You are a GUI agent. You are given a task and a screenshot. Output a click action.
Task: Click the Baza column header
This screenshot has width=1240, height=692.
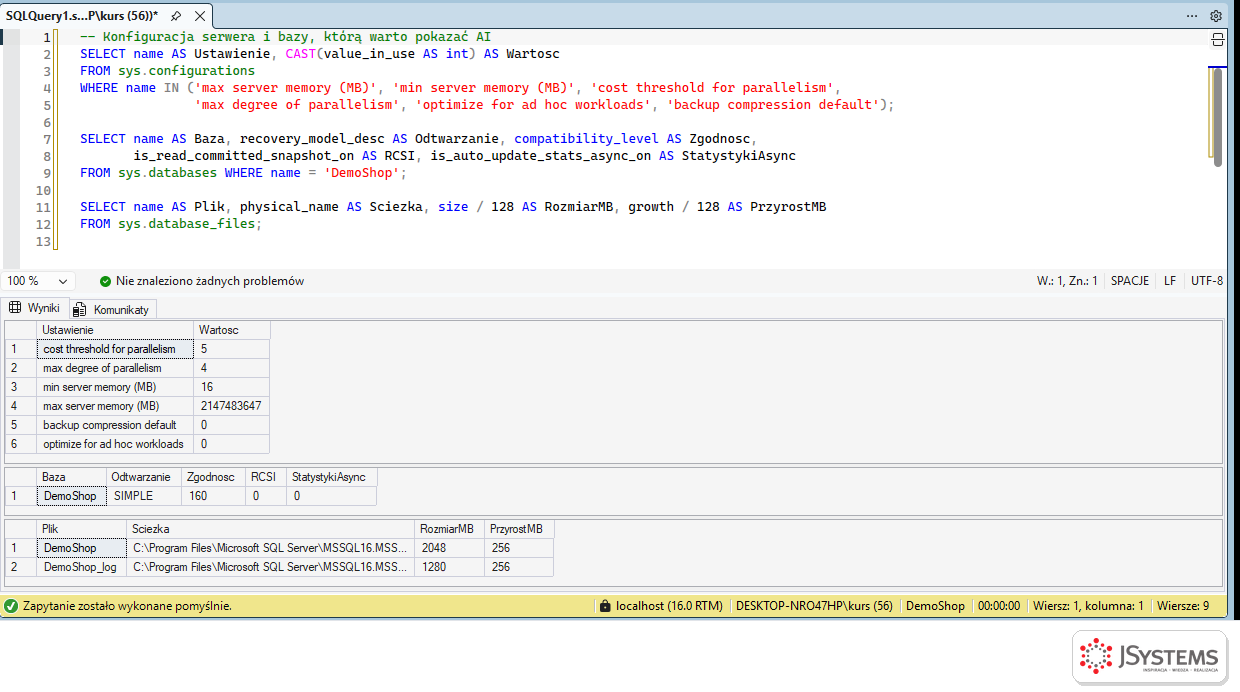72,477
